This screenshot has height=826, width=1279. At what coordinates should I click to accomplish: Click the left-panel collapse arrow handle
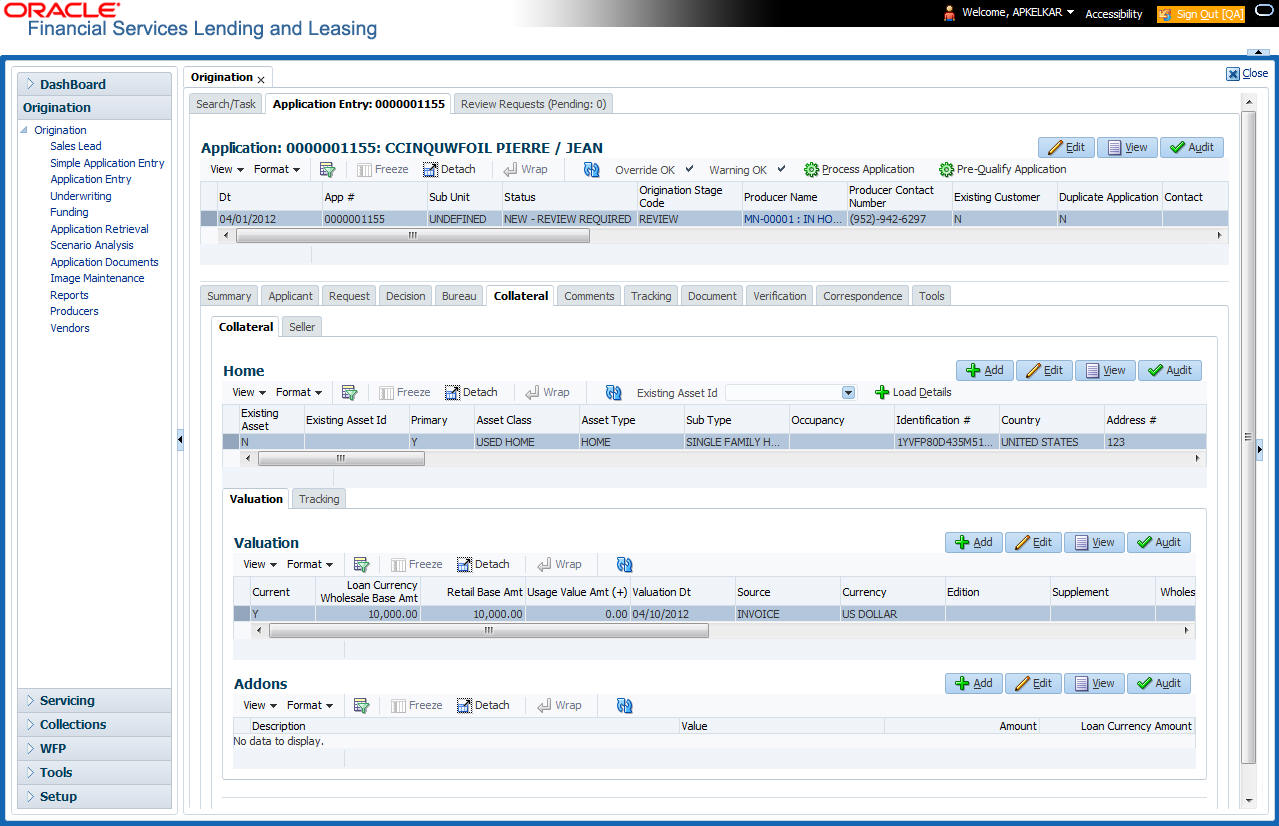(x=180, y=440)
